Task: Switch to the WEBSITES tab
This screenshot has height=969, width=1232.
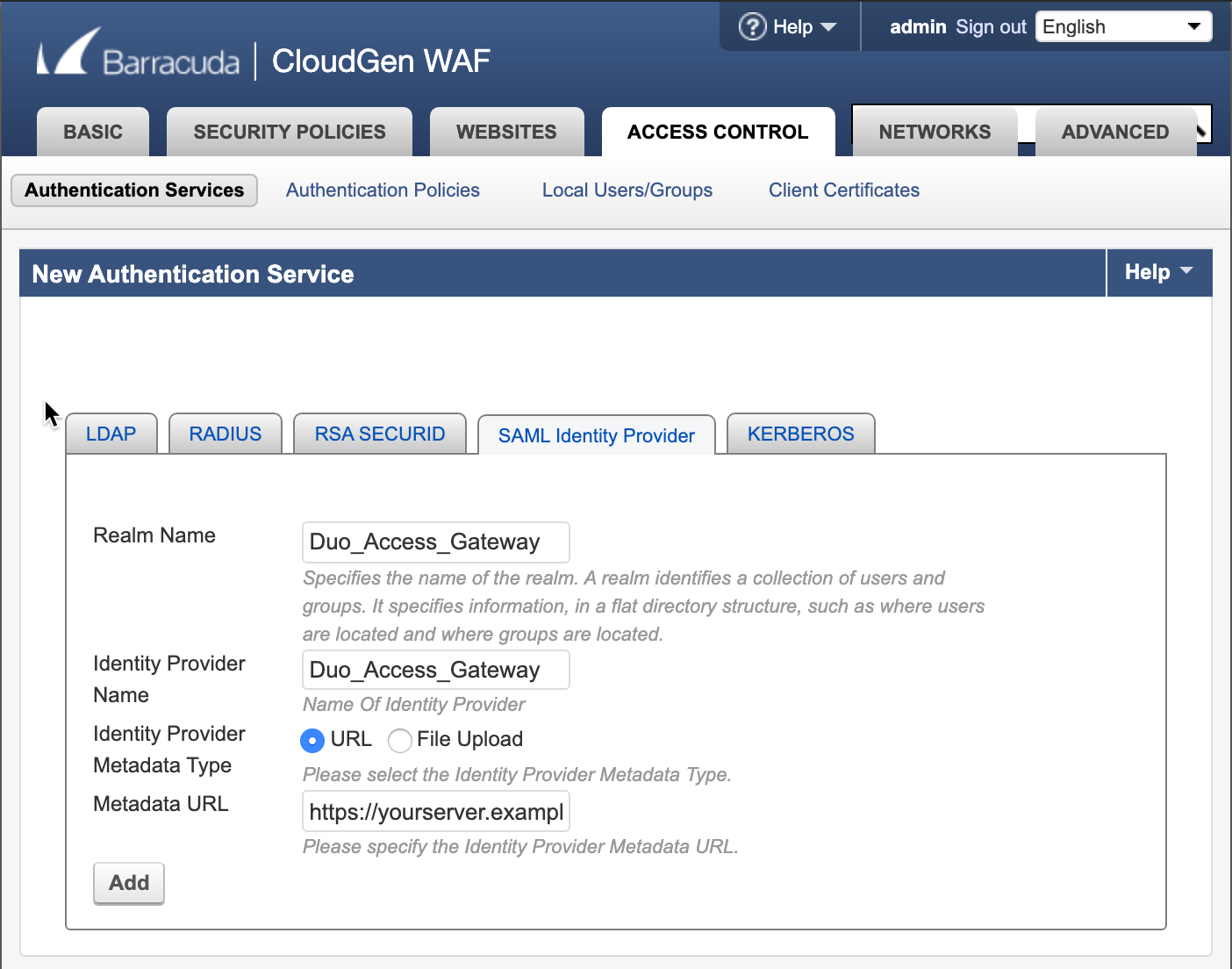Action: click(506, 132)
